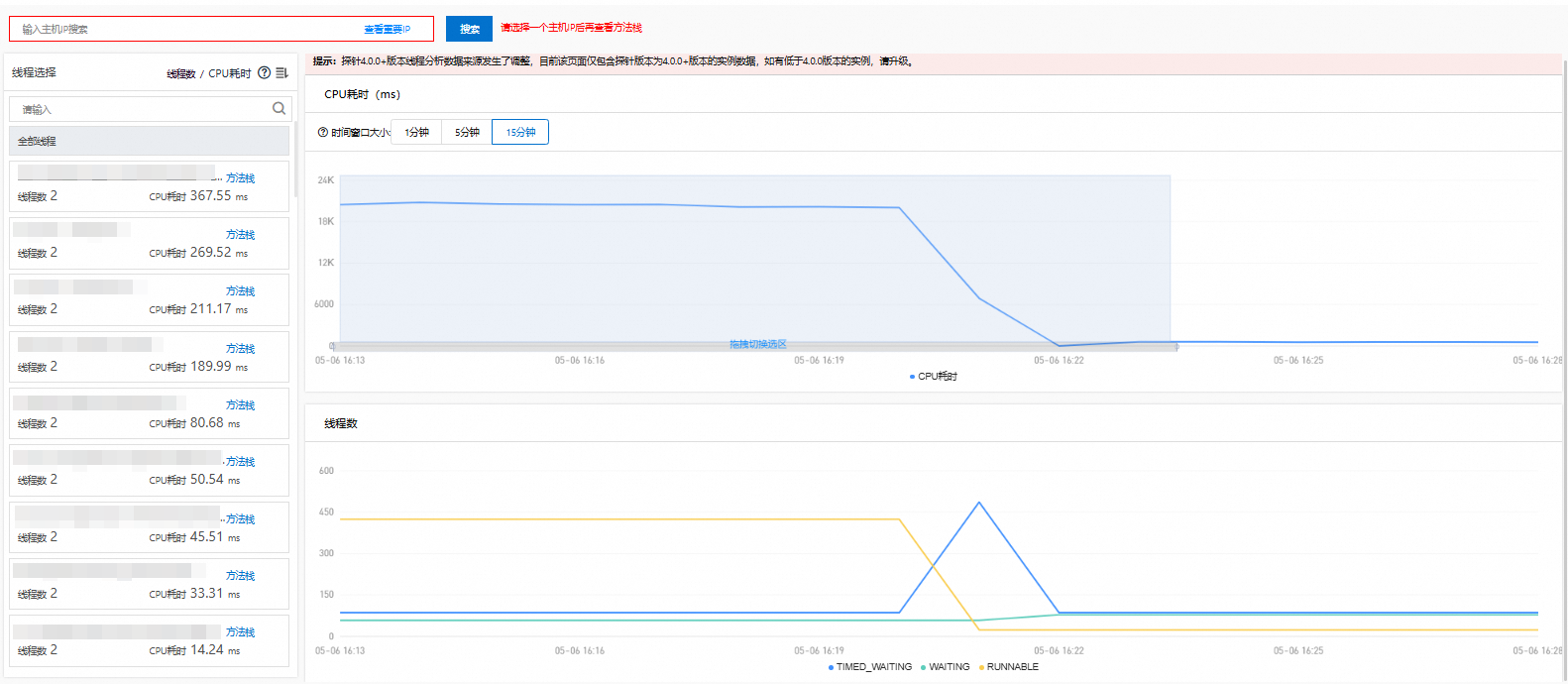Toggle the WAITING legend series
Viewport: 1568px width, 684px height.
coord(946,667)
